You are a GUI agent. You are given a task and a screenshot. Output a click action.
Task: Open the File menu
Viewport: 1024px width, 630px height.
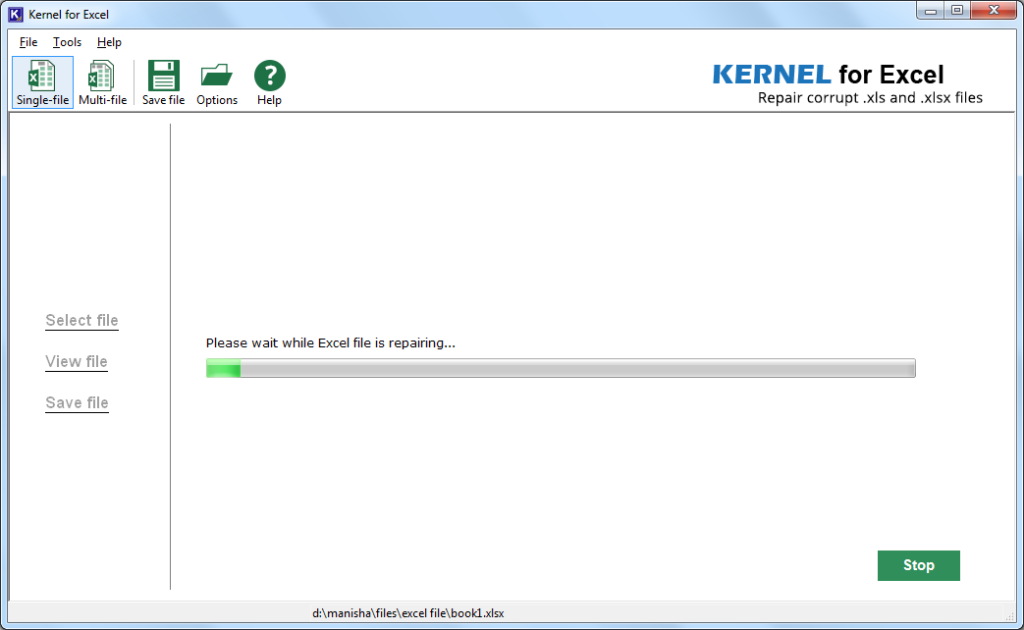click(28, 42)
